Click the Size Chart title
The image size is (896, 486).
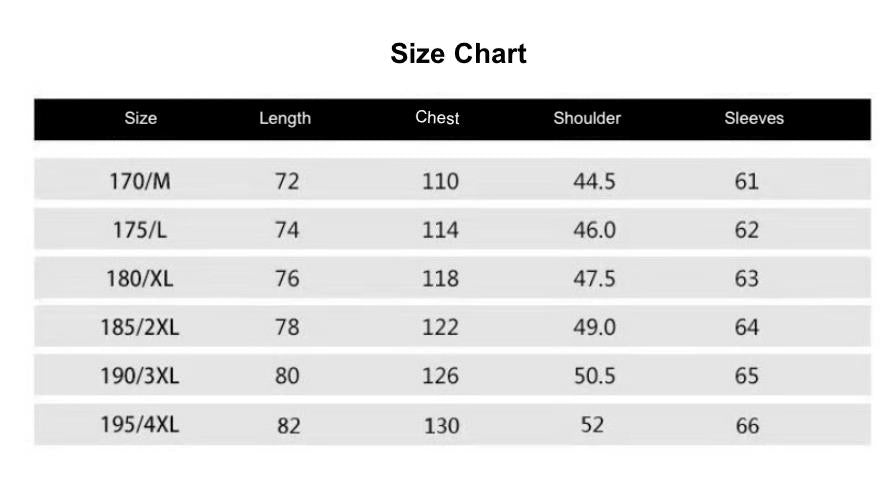[x=458, y=54]
